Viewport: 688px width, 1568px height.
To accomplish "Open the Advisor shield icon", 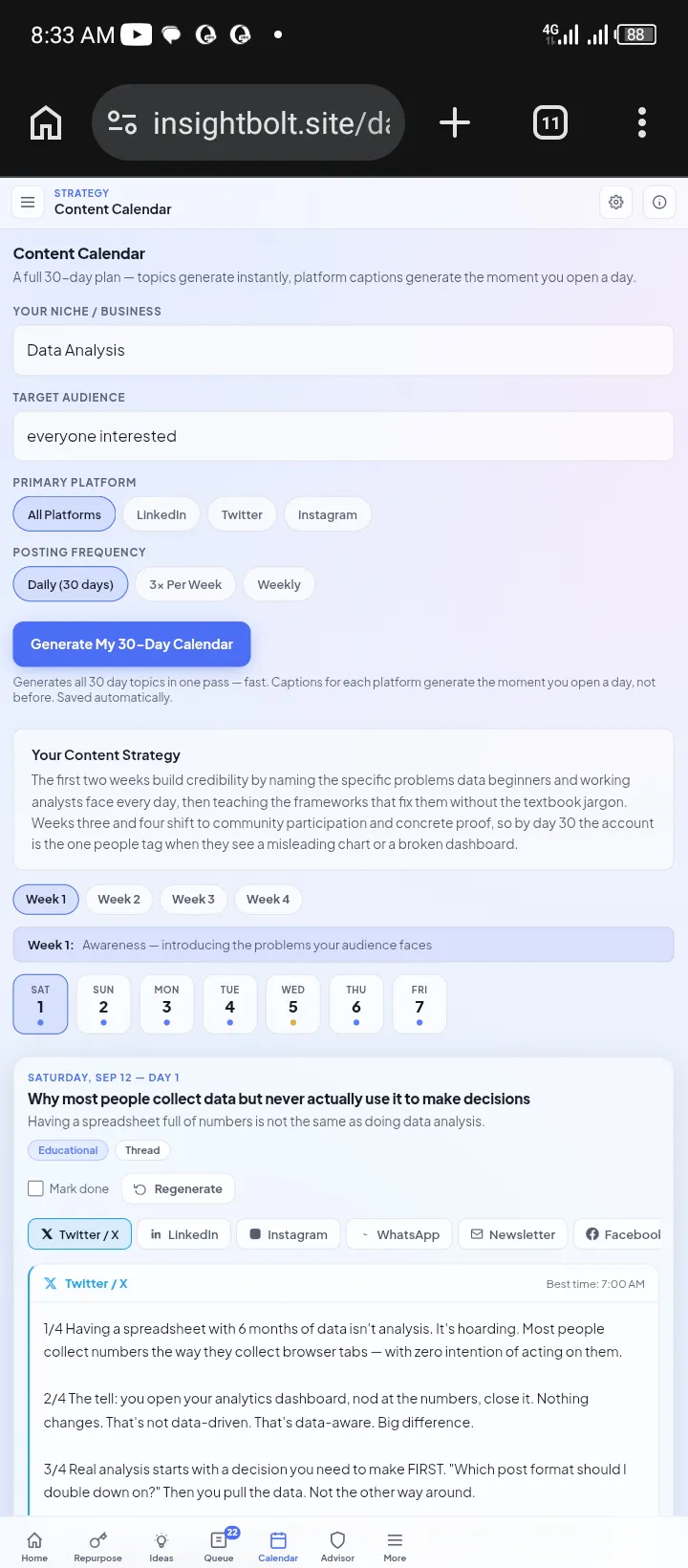I will tap(337, 1545).
